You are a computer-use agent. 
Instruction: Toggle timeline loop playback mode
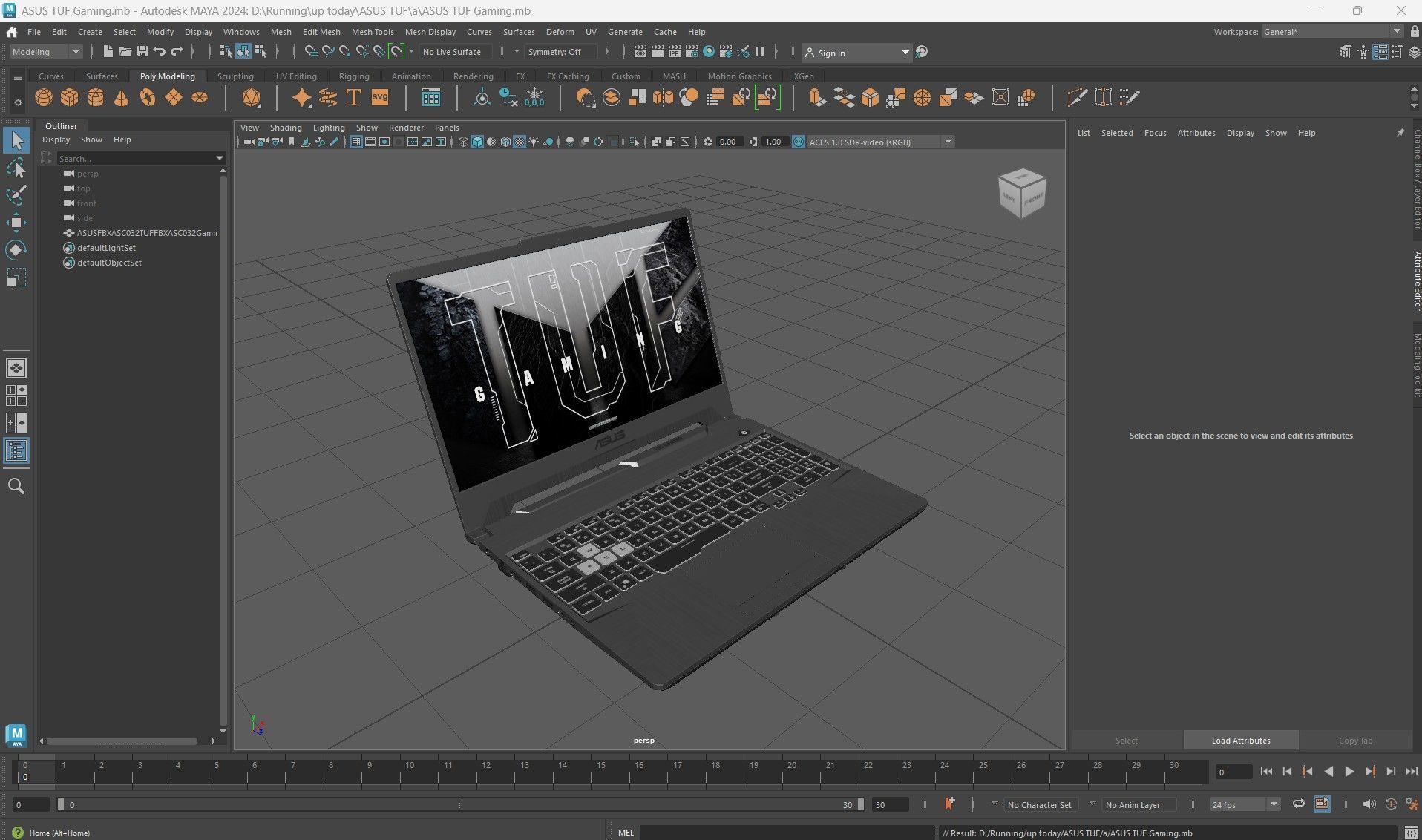coord(1299,804)
